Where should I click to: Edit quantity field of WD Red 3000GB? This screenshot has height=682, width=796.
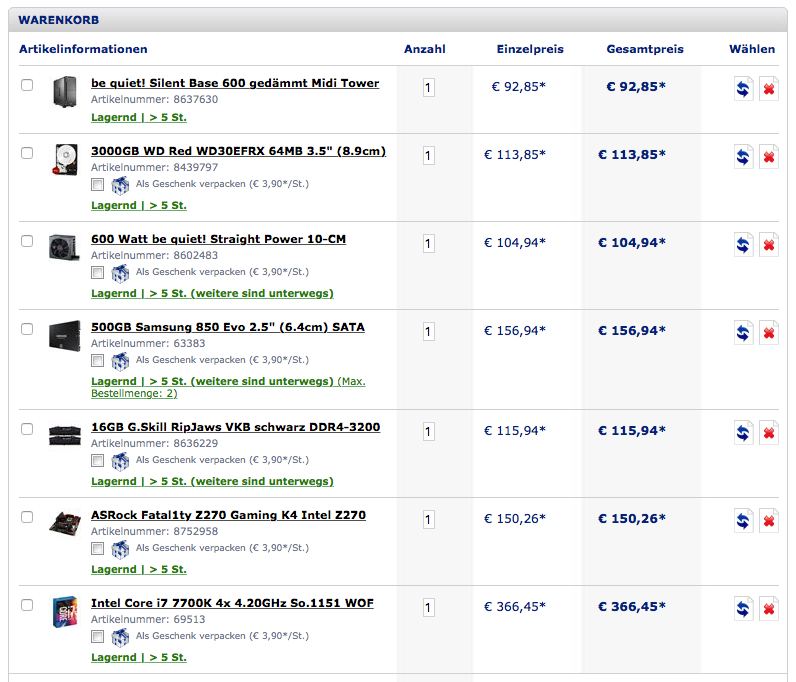pyautogui.click(x=429, y=156)
